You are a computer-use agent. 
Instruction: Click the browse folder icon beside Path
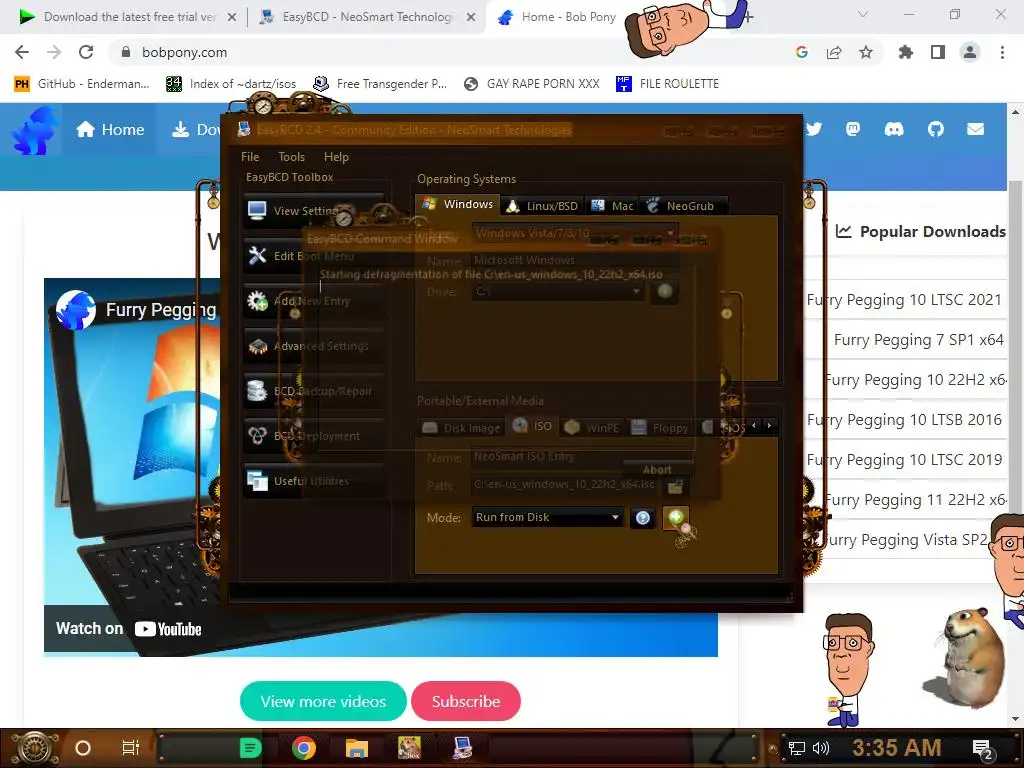(675, 486)
